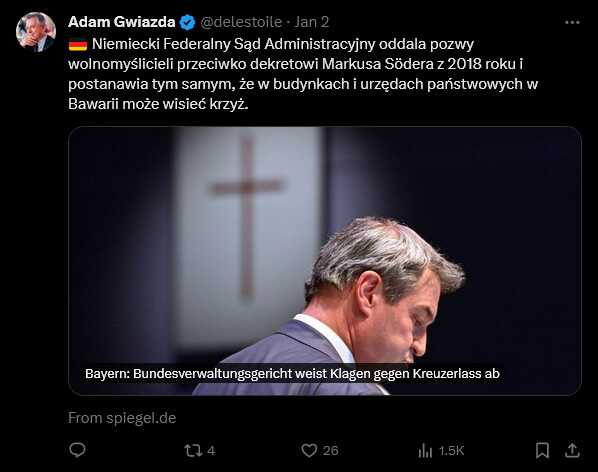Image resolution: width=598 pixels, height=472 pixels.
Task: Click the blue verified badge
Action: [187, 22]
